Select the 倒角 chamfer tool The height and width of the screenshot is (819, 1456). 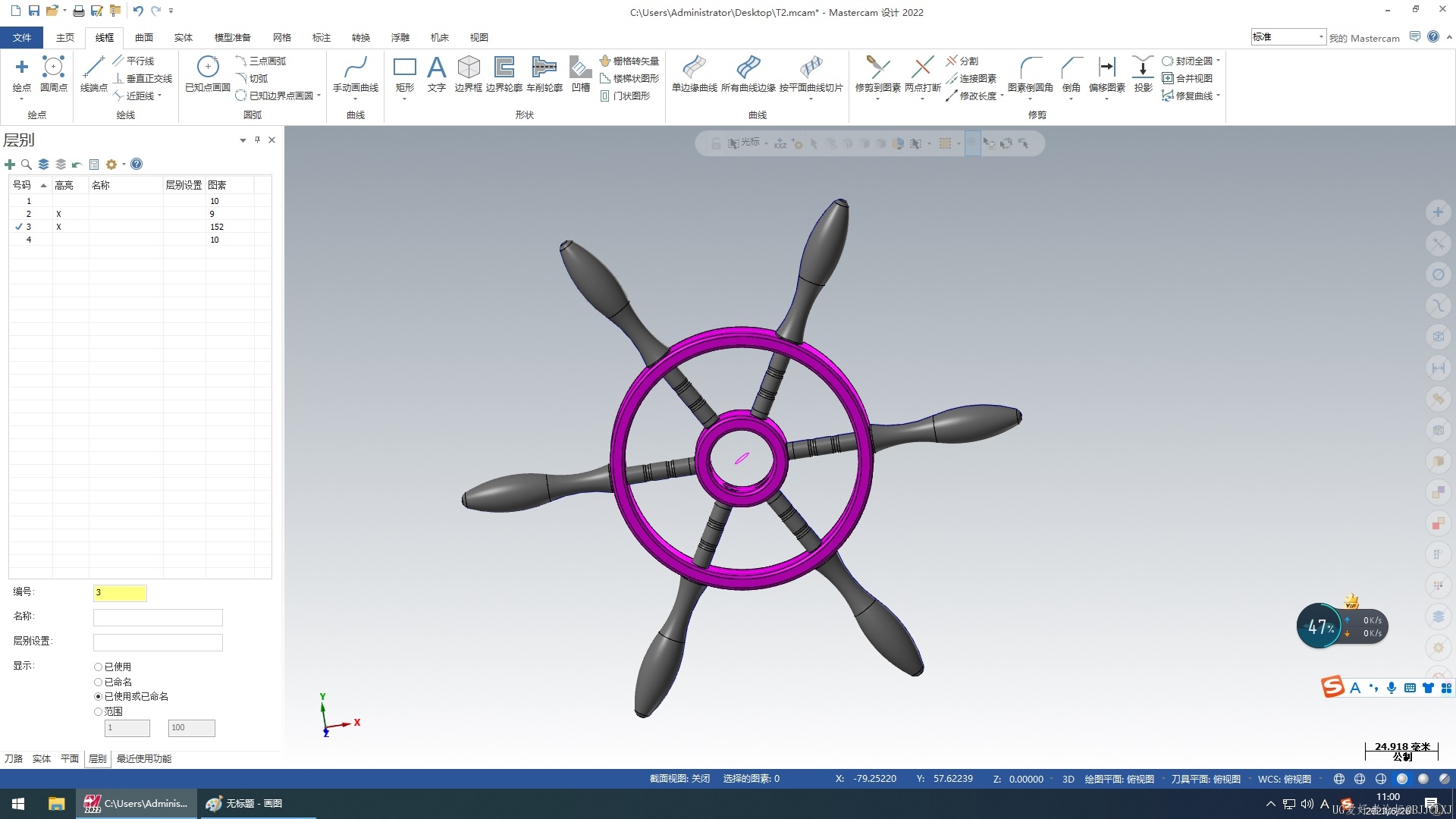coord(1072,74)
